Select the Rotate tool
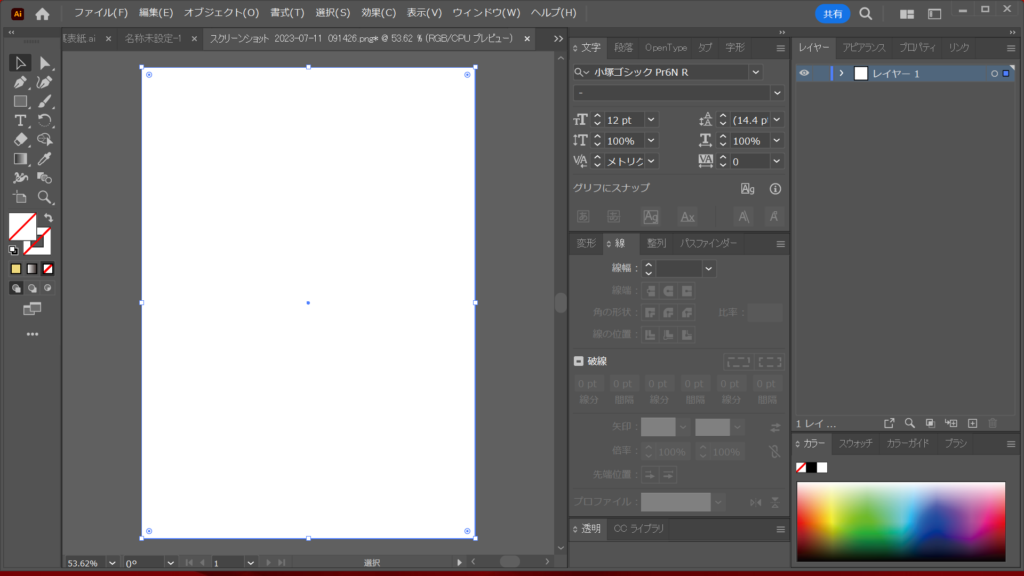Image resolution: width=1024 pixels, height=576 pixels. 44,120
